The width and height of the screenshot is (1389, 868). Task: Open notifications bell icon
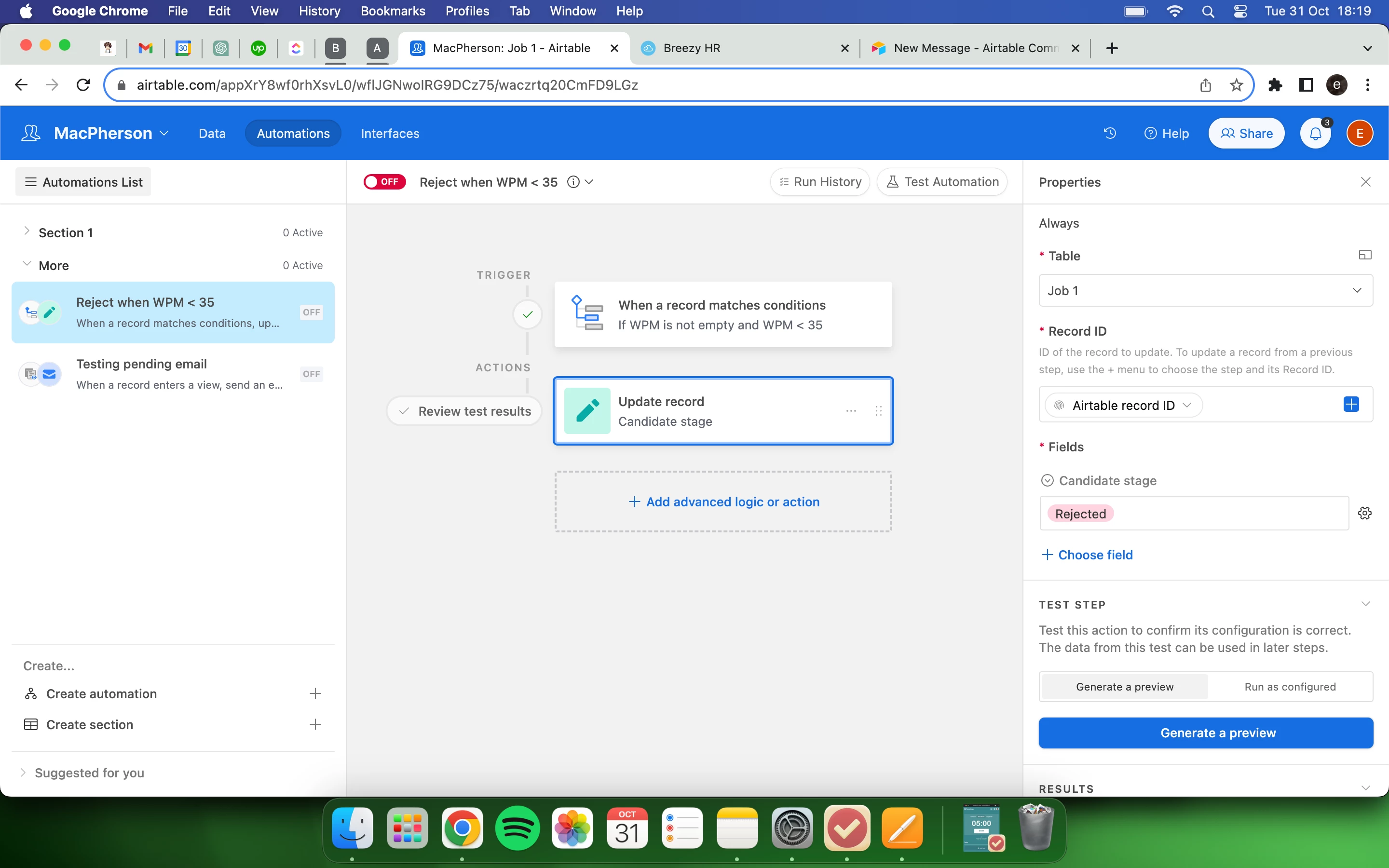pyautogui.click(x=1315, y=133)
